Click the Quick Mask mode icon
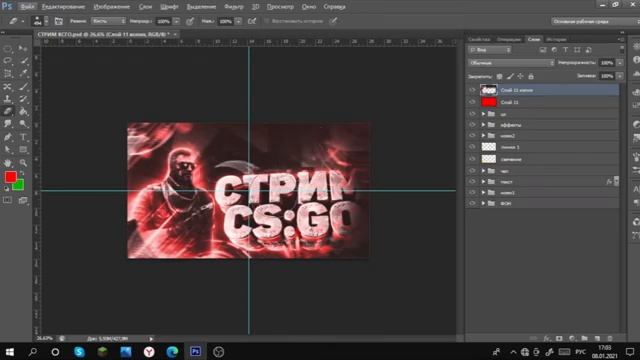Image resolution: width=640 pixels, height=360 pixels. point(7,200)
